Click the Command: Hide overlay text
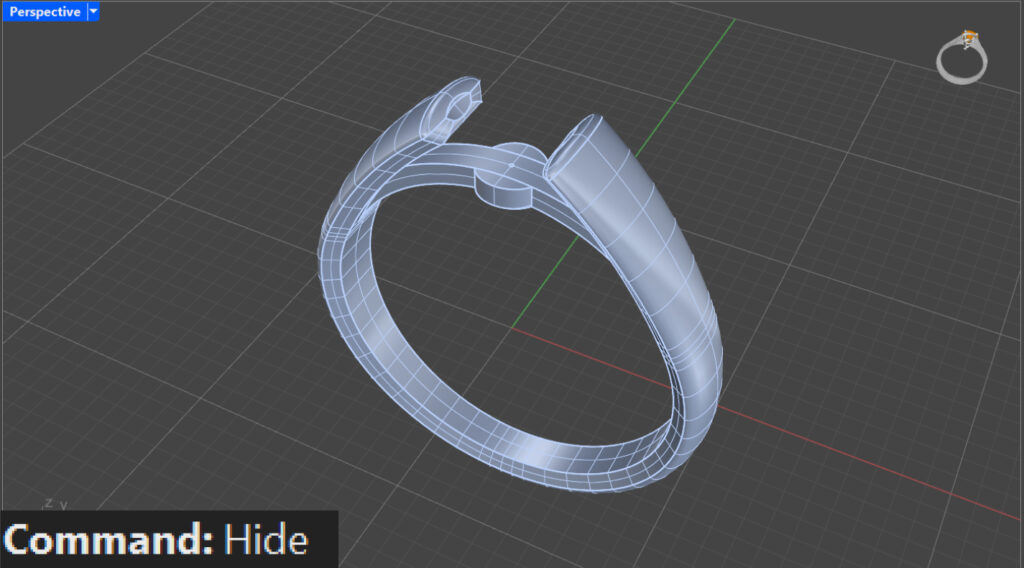This screenshot has width=1024, height=568. tap(156, 540)
